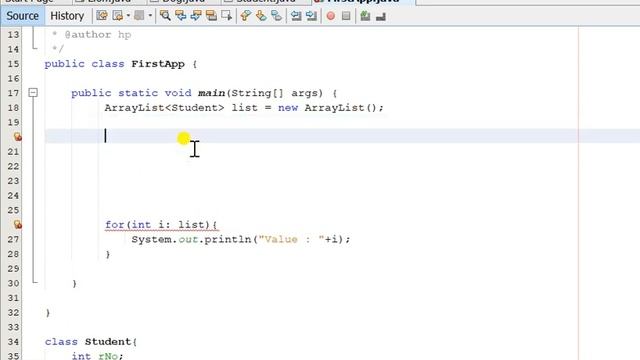Click the Back navigation icon
The image size is (640, 360).
pyautogui.click(x=118, y=16)
